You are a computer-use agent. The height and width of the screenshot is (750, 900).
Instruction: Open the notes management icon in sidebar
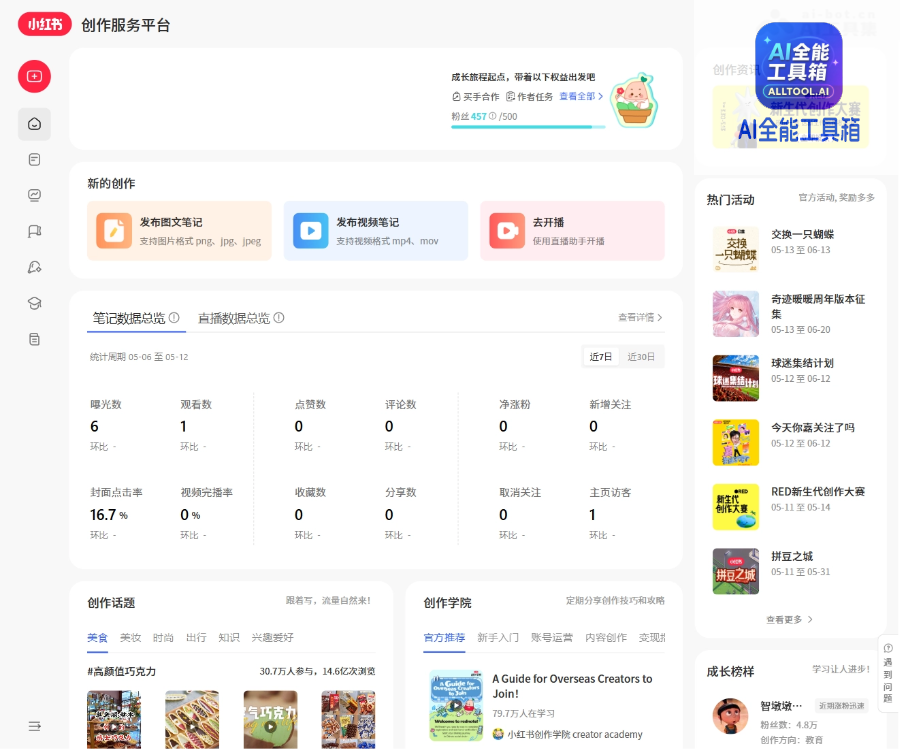coord(34,160)
